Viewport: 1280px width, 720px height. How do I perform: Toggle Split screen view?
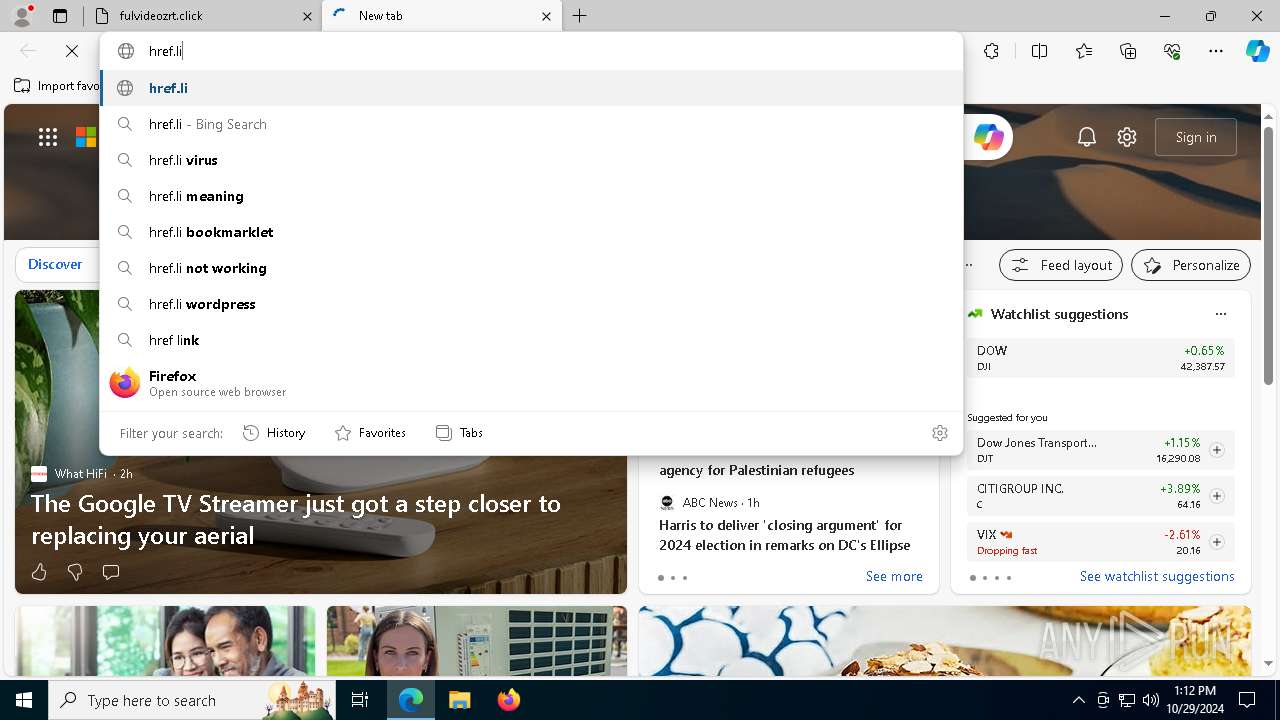pyautogui.click(x=1039, y=51)
